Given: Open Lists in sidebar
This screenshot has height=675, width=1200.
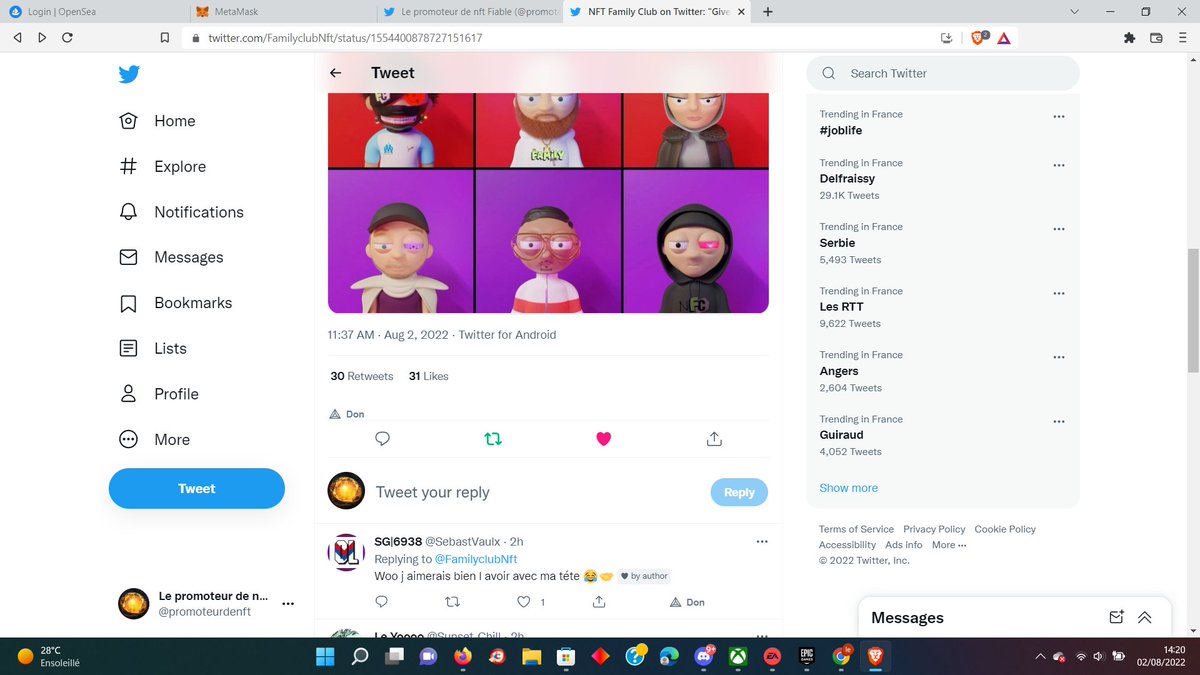Looking at the screenshot, I should (153, 348).
